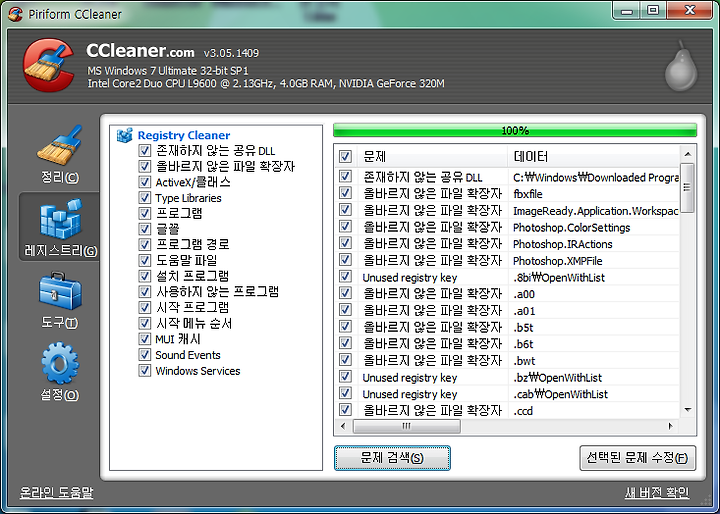Image resolution: width=720 pixels, height=514 pixels.
Task: Click the horizontal scrollbar thumb
Action: point(406,426)
